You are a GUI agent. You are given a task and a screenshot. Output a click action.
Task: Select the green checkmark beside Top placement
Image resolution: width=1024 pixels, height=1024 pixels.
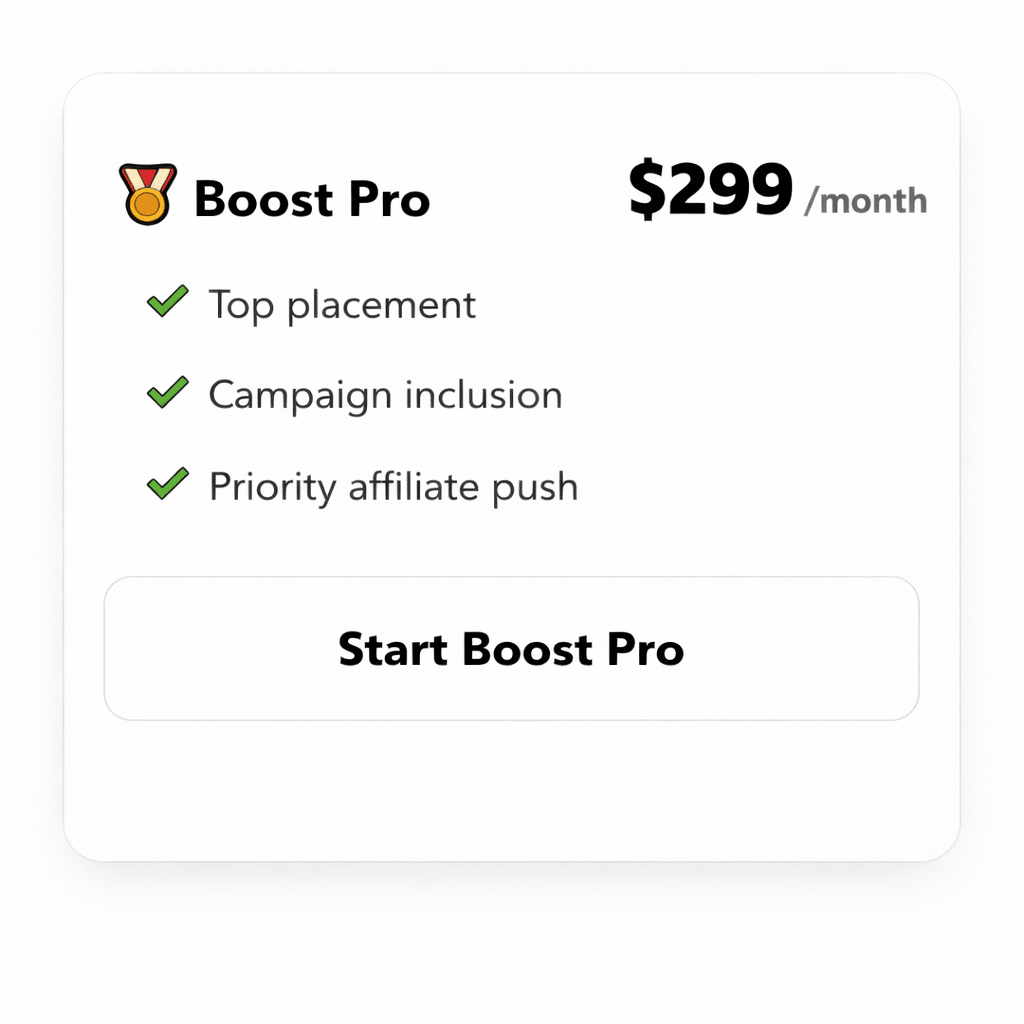pyautogui.click(x=167, y=303)
